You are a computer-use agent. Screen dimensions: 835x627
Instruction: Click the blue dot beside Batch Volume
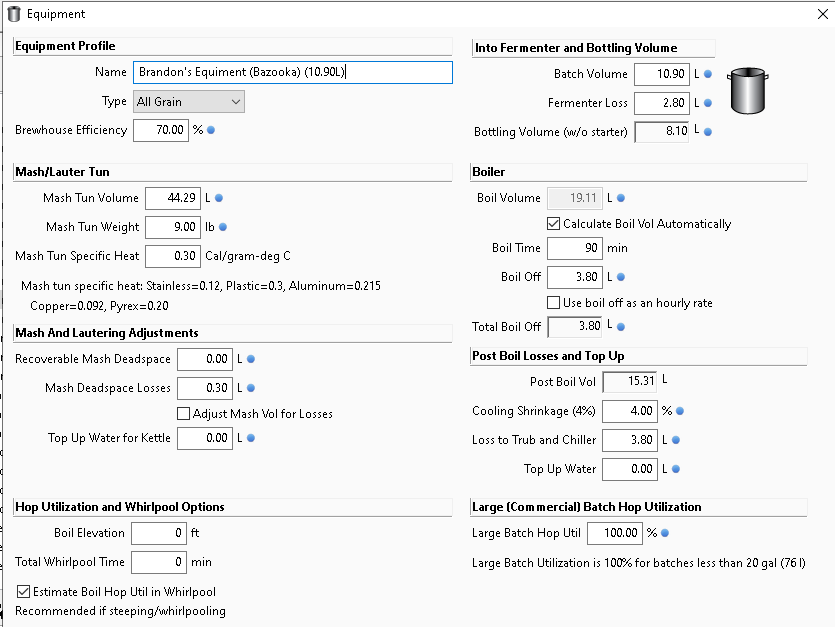(x=708, y=74)
